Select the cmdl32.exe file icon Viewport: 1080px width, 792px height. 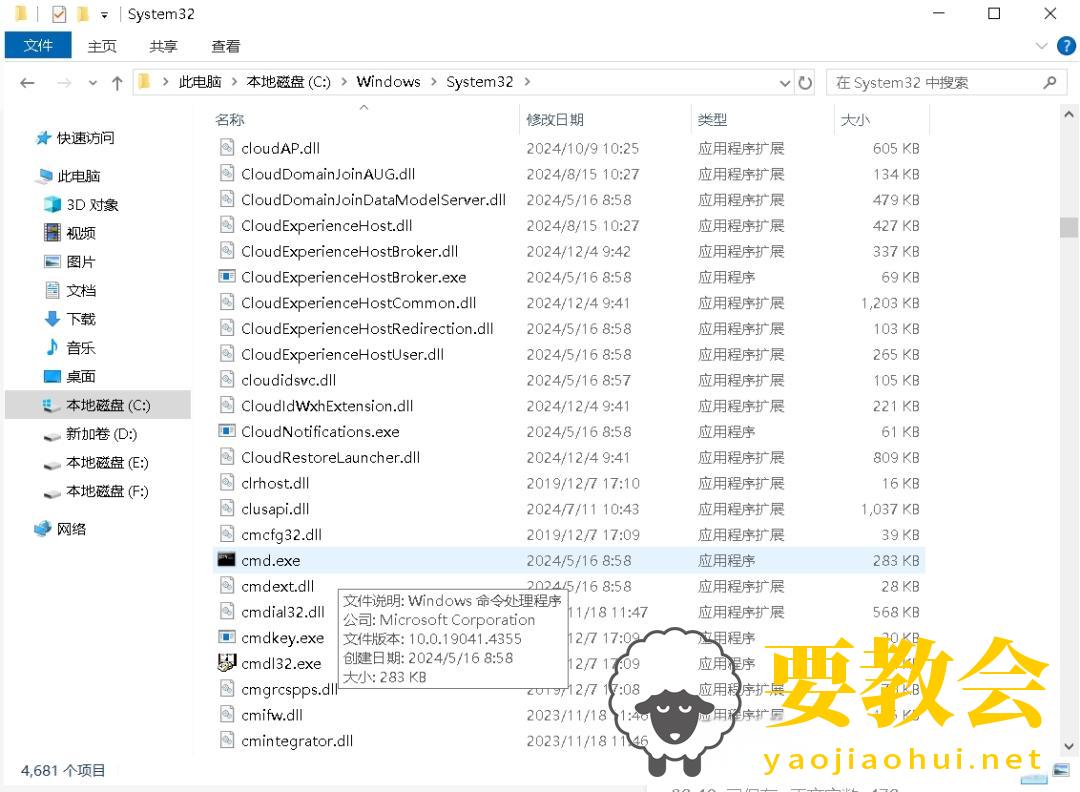(226, 663)
